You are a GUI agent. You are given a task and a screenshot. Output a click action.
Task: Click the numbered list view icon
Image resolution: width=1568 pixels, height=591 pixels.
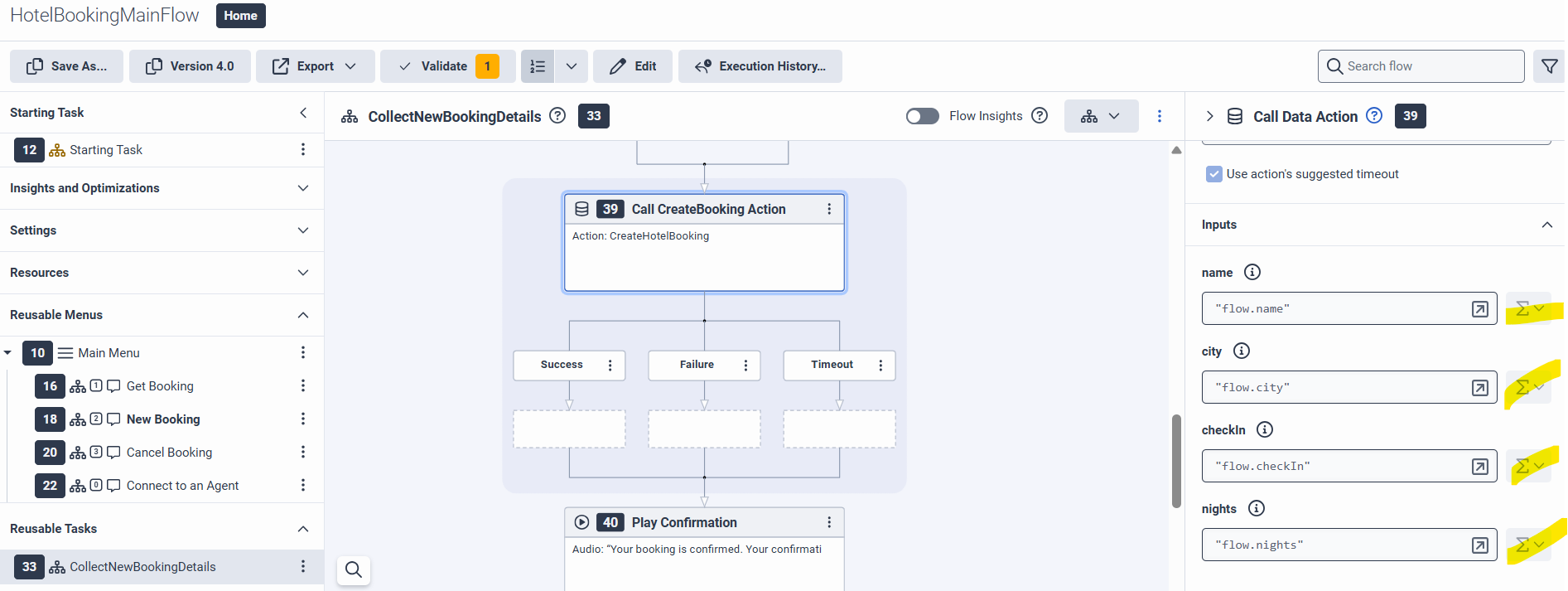[x=538, y=66]
